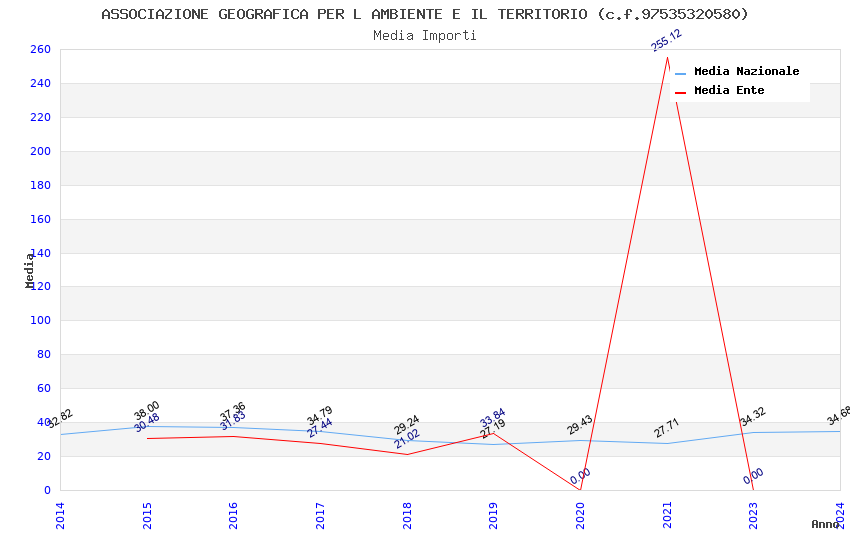Click the y-axis value 60
This screenshot has width=850, height=550.
43,389
